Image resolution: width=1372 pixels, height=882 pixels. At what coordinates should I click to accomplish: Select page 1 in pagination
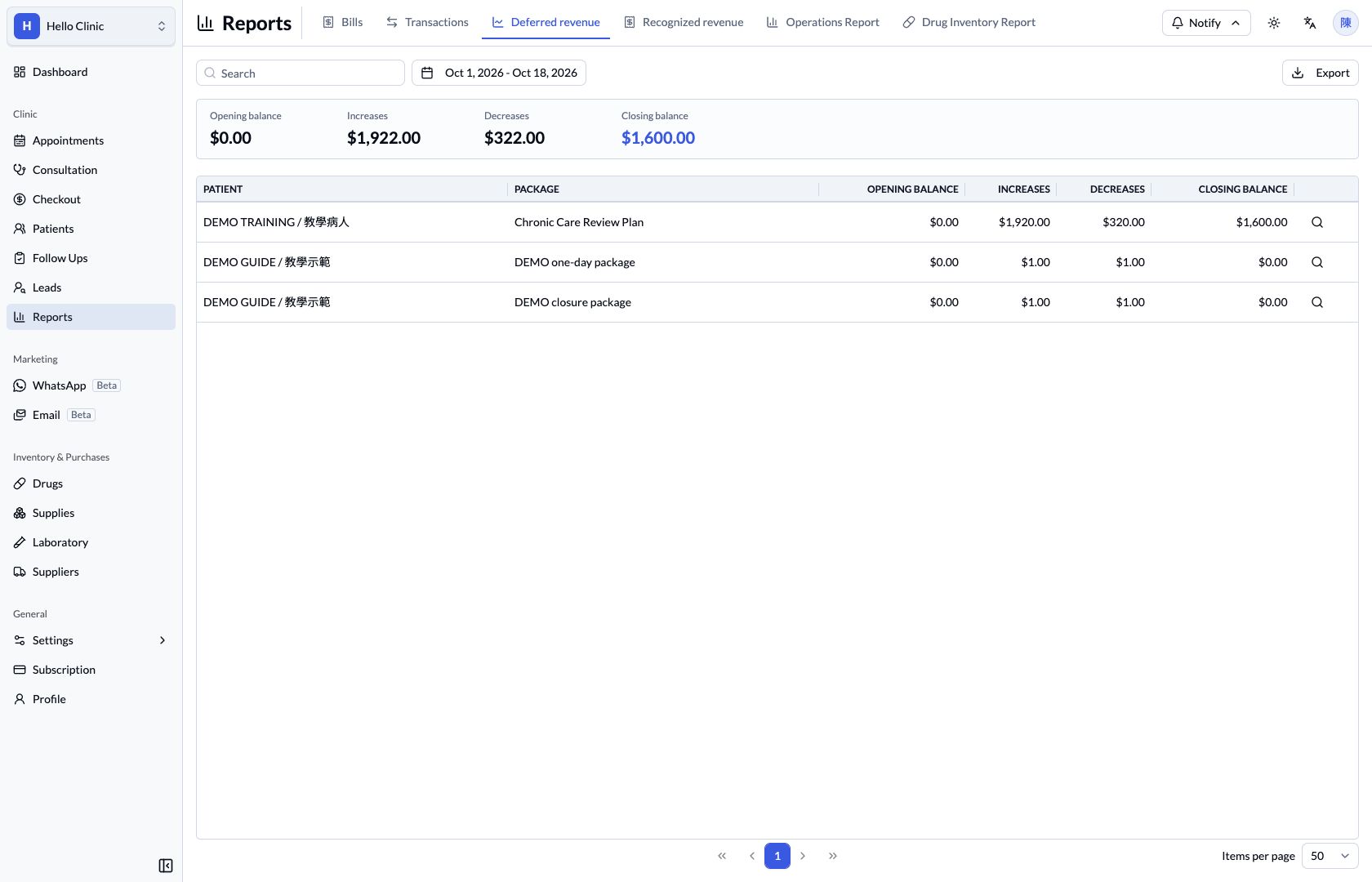pos(777,856)
